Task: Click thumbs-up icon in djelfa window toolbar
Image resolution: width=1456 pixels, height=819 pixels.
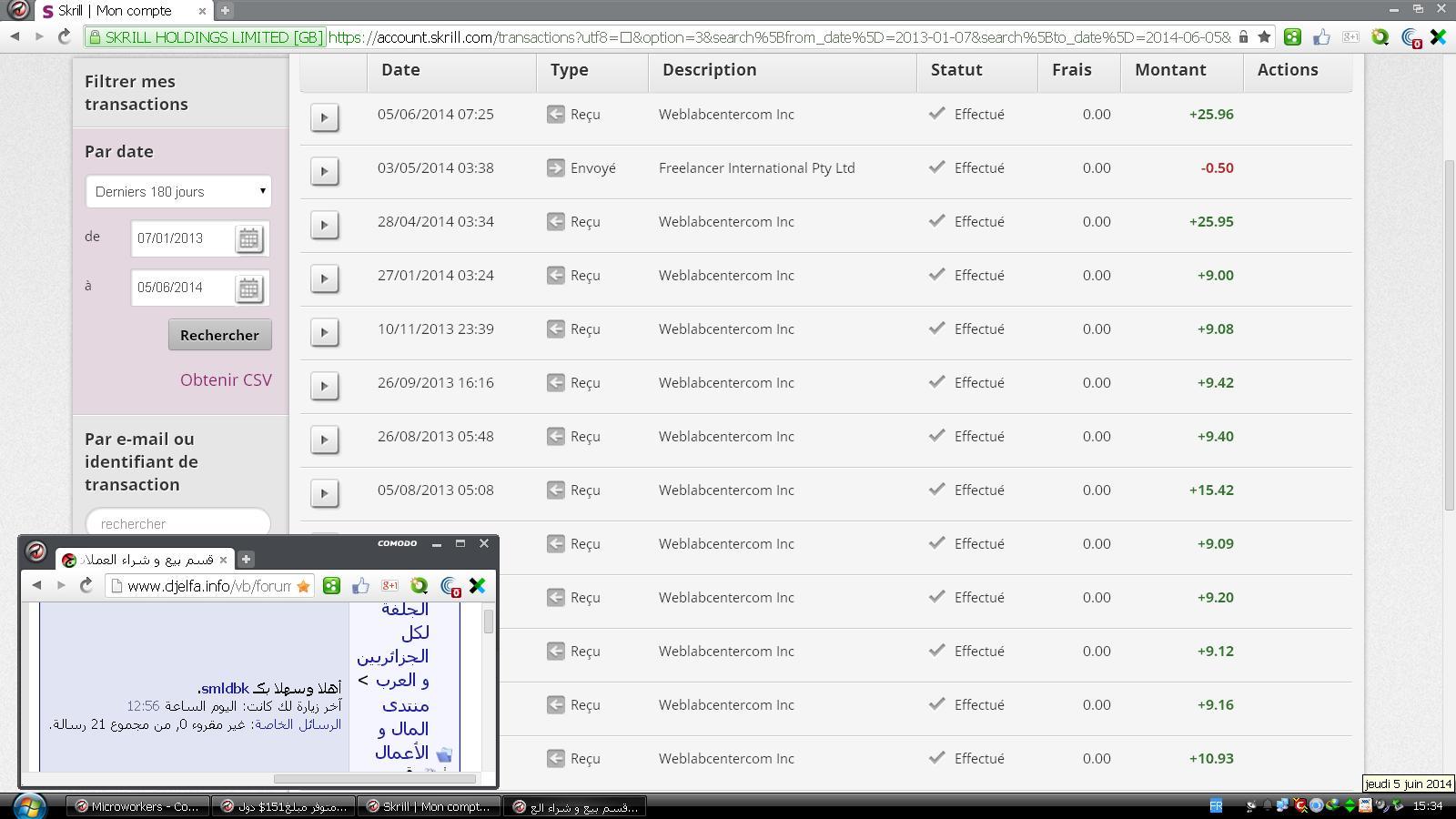Action: pos(360,586)
